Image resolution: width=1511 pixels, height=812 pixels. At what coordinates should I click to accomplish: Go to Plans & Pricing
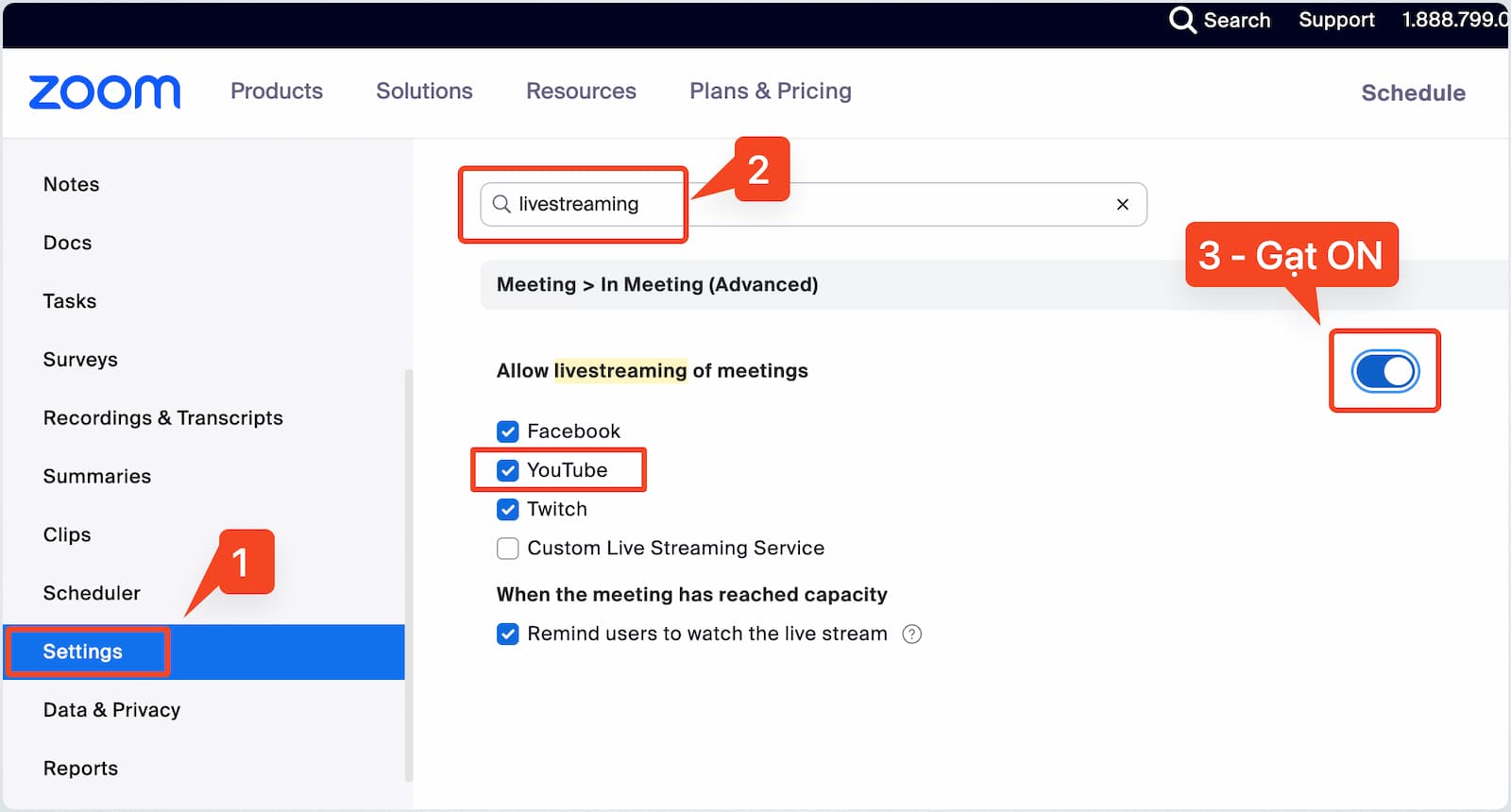(770, 92)
